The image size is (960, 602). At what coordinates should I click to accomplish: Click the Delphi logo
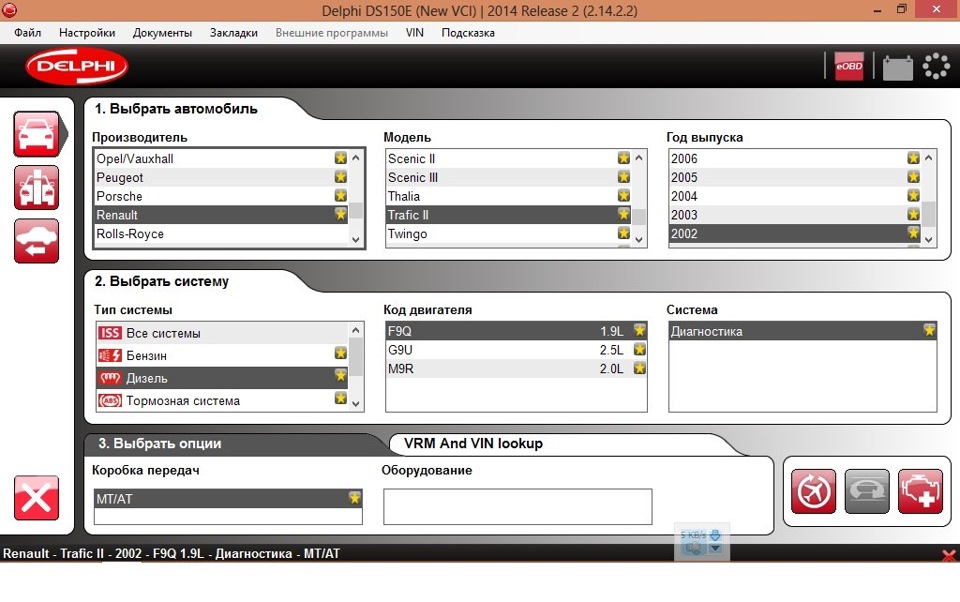click(77, 66)
